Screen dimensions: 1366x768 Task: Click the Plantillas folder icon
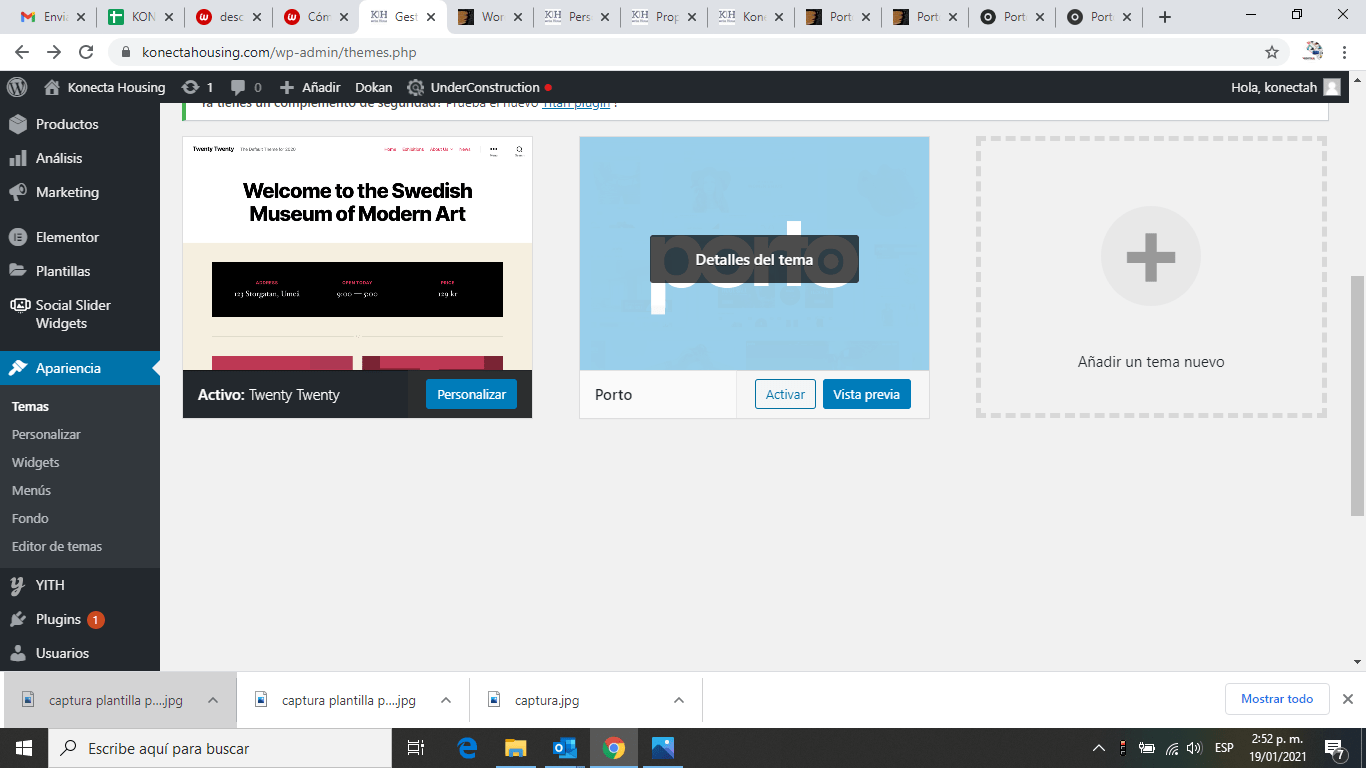(x=18, y=271)
